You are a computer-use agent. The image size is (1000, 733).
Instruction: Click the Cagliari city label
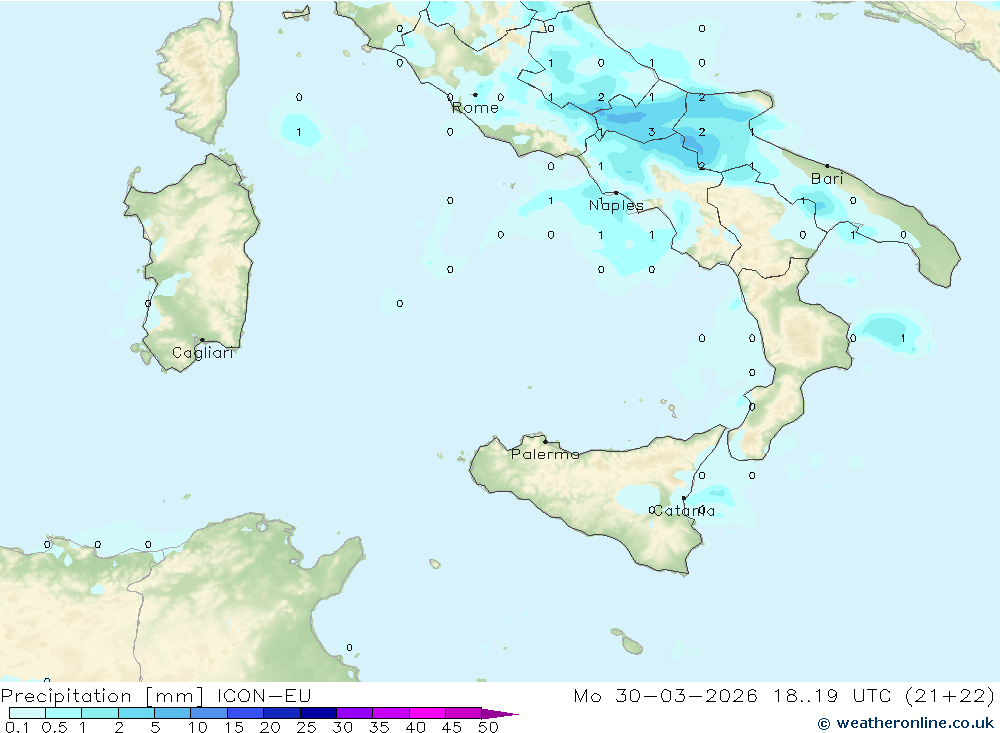(x=203, y=353)
